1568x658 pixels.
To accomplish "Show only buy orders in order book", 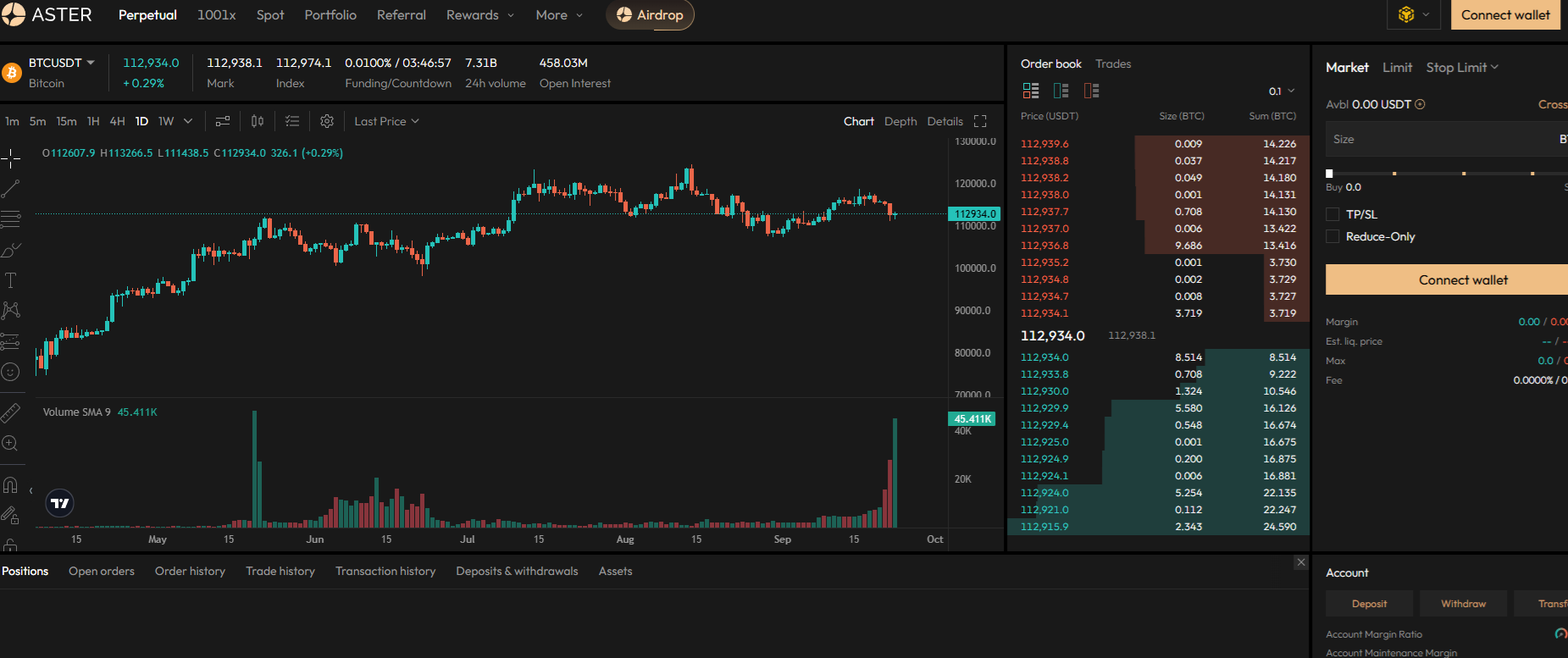I will click(x=1061, y=91).
